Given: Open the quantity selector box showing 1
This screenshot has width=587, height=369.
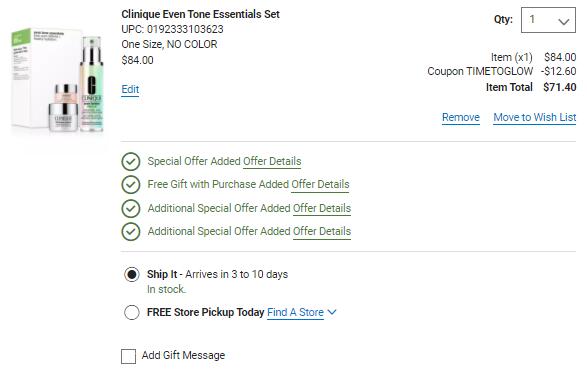Looking at the screenshot, I should coord(548,20).
